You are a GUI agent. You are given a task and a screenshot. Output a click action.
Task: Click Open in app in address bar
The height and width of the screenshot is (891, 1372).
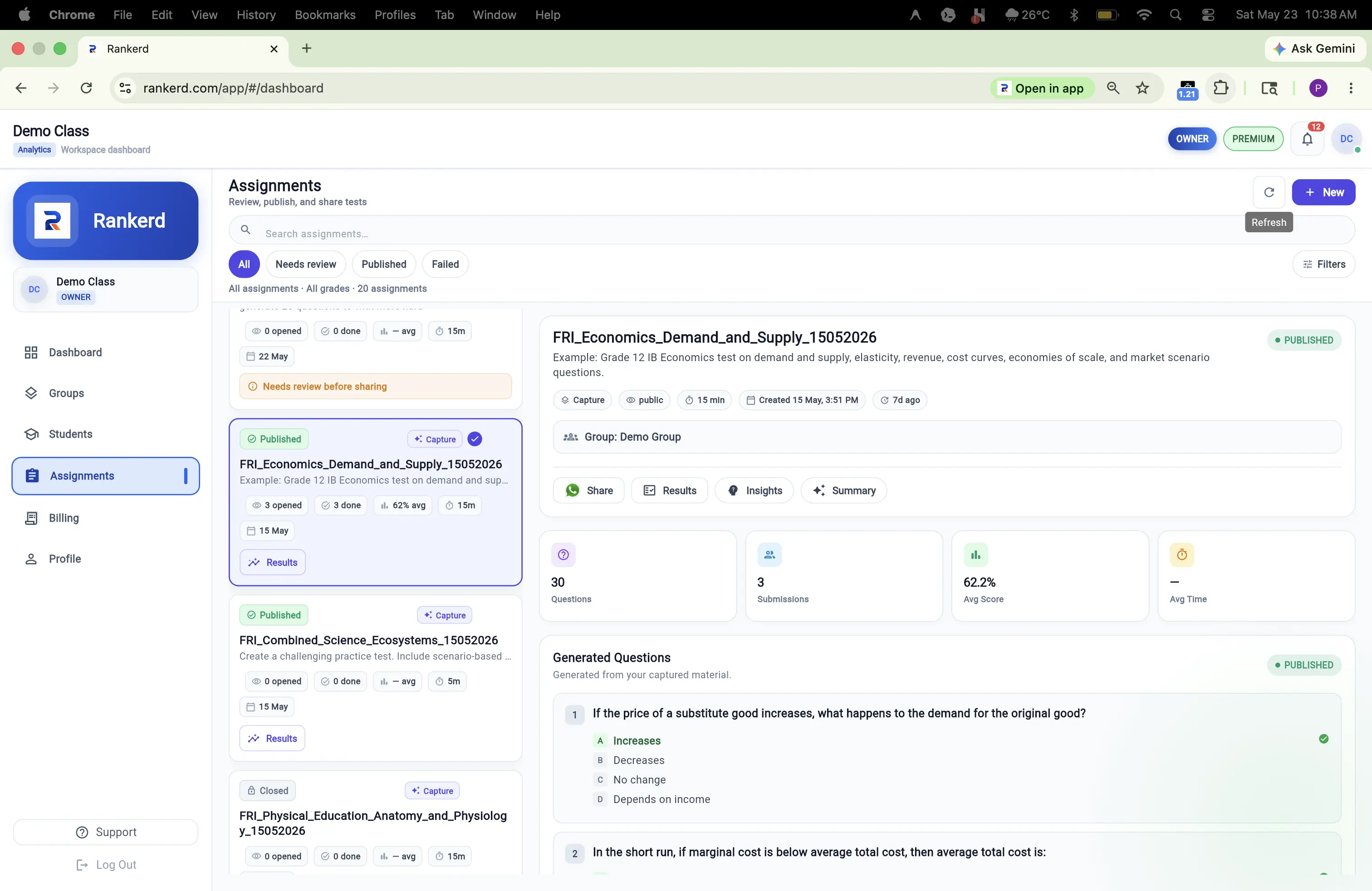(1042, 88)
